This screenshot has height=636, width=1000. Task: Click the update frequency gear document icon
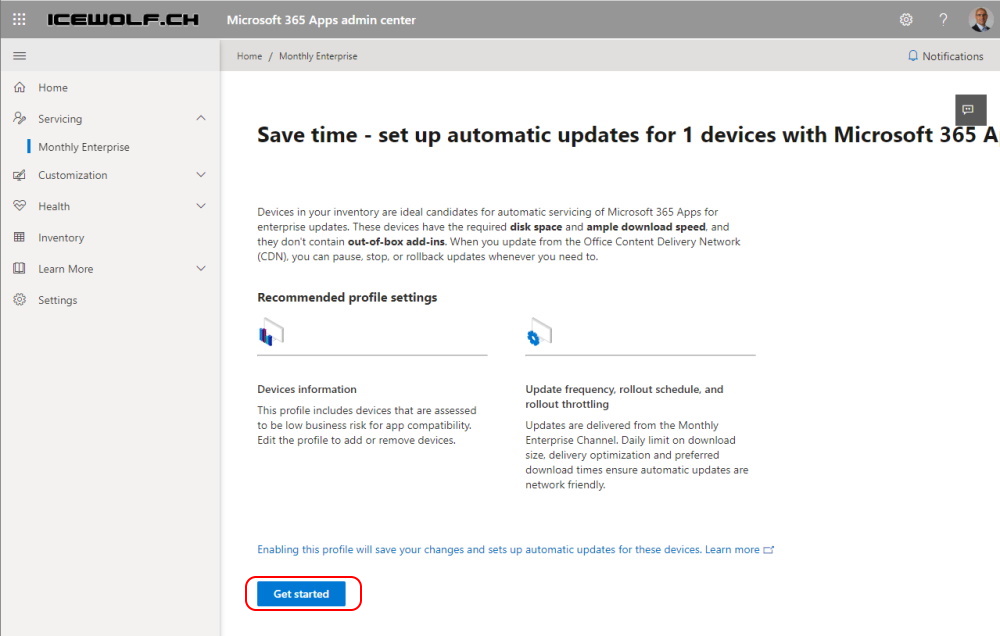pyautogui.click(x=539, y=332)
